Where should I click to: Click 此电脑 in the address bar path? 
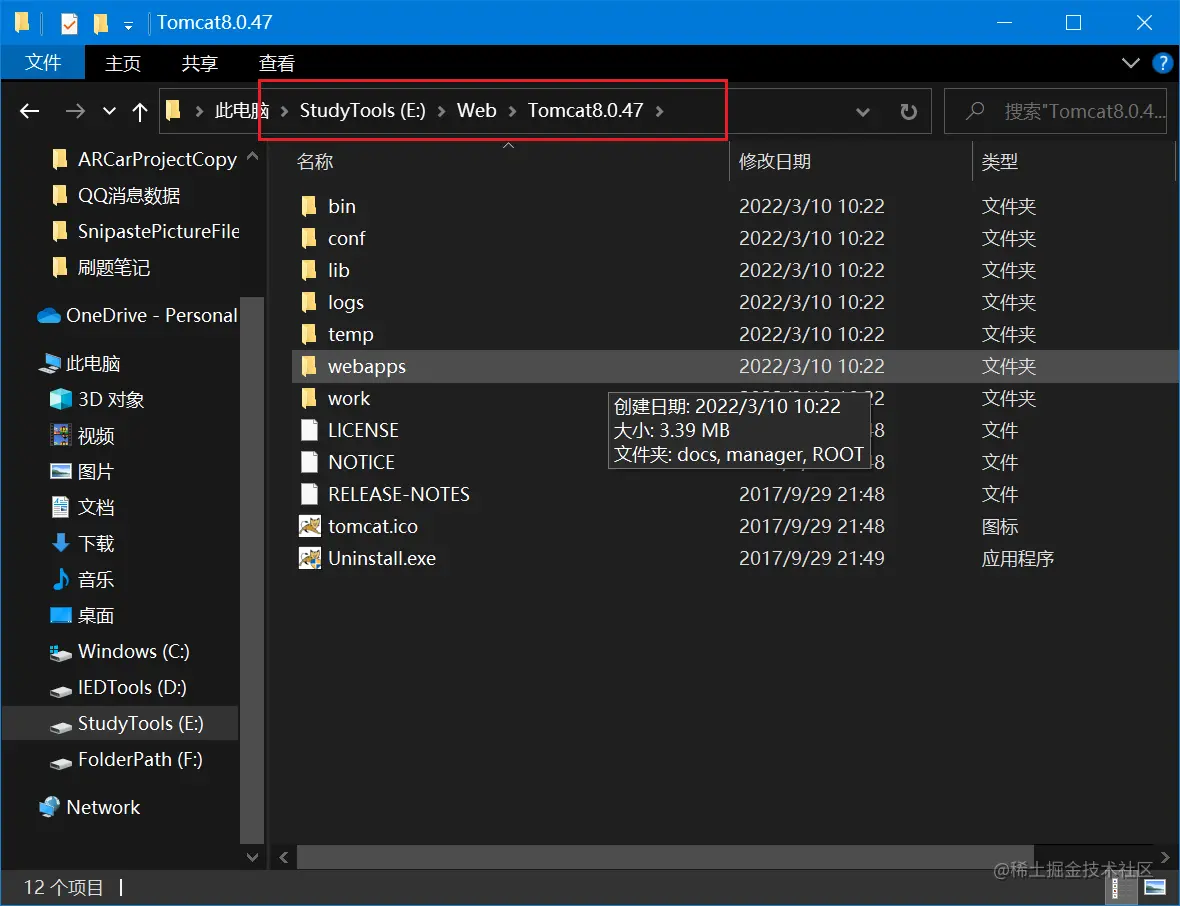242,111
